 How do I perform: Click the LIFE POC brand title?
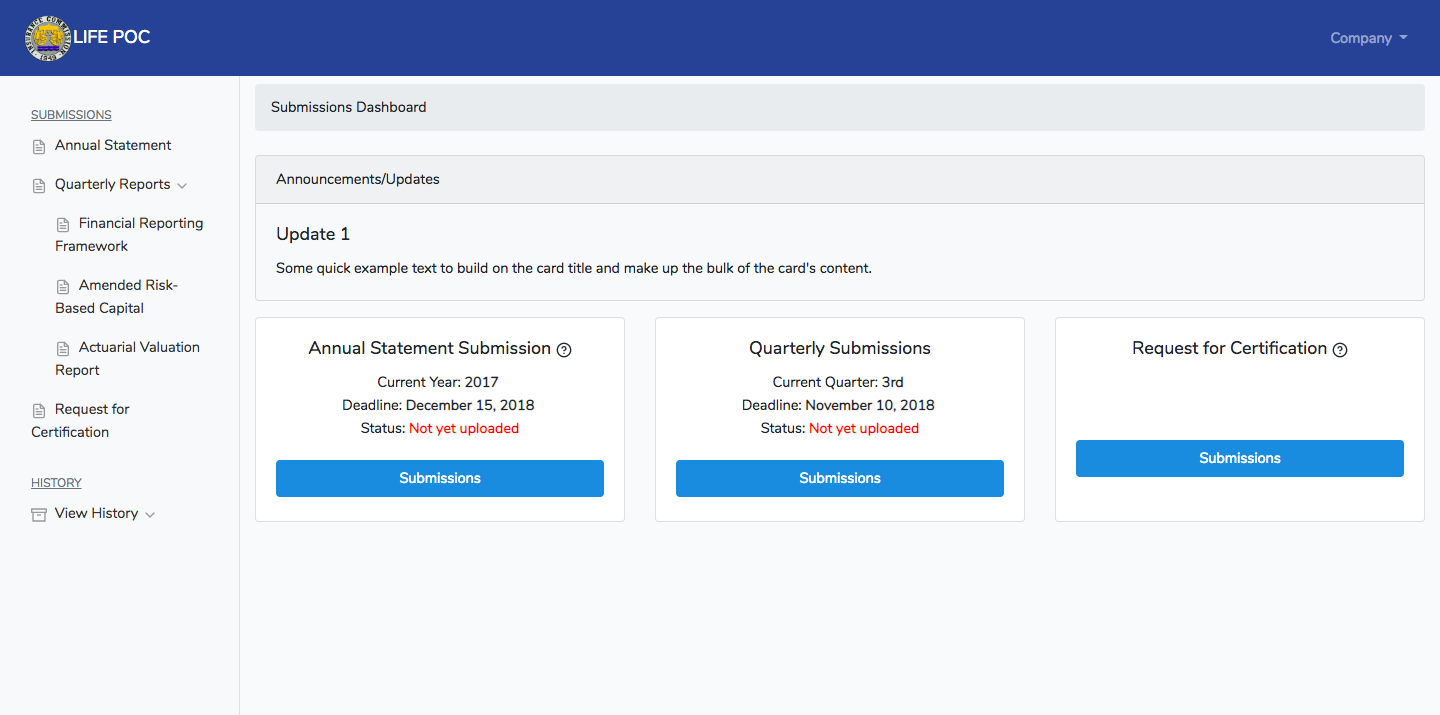coord(112,38)
